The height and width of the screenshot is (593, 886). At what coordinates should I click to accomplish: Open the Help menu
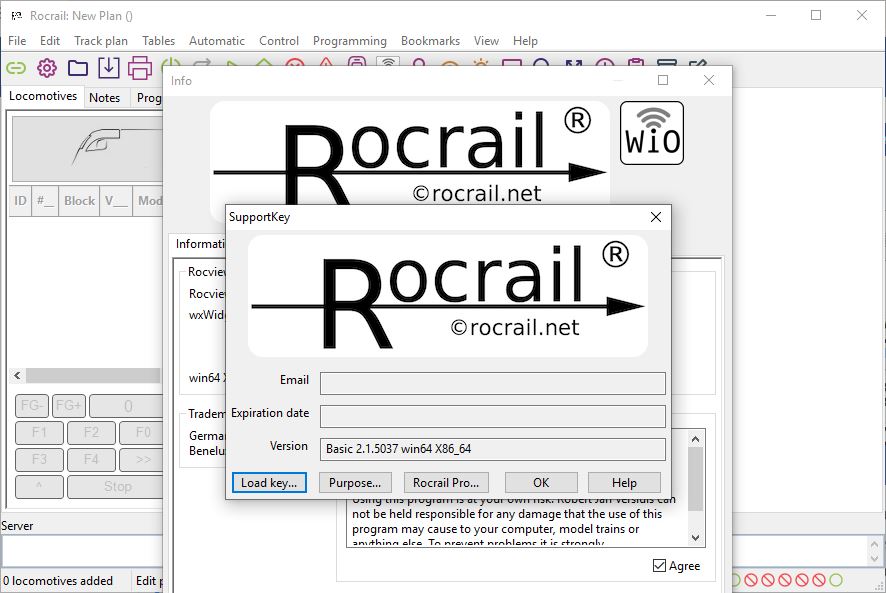(x=525, y=41)
